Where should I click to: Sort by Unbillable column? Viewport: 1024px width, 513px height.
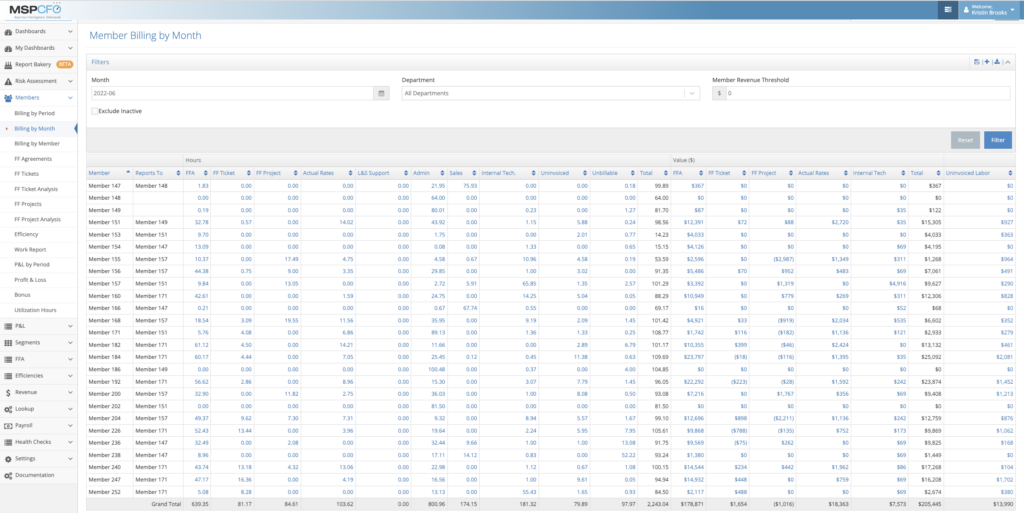613,173
